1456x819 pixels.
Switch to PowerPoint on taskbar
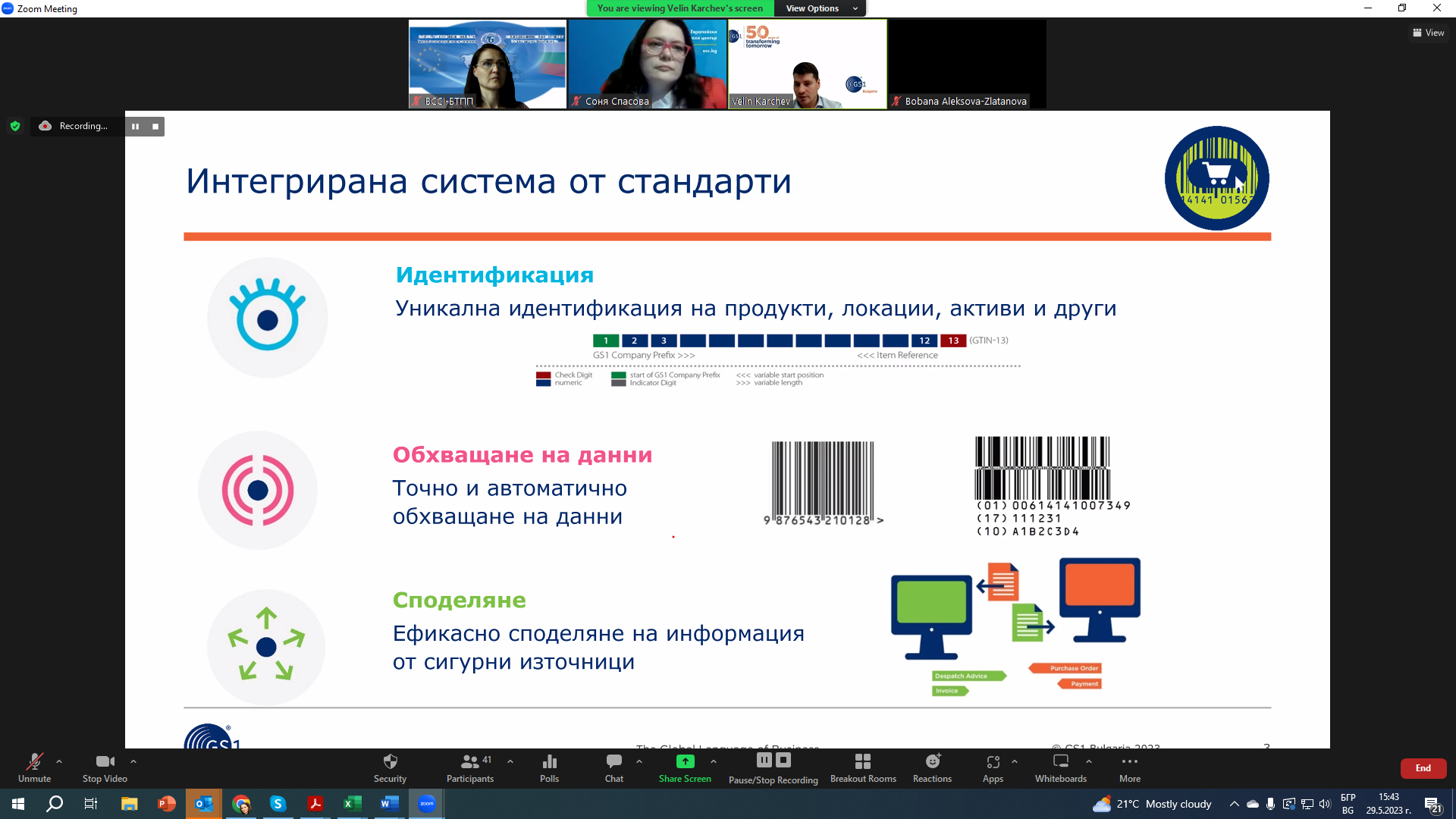(167, 804)
